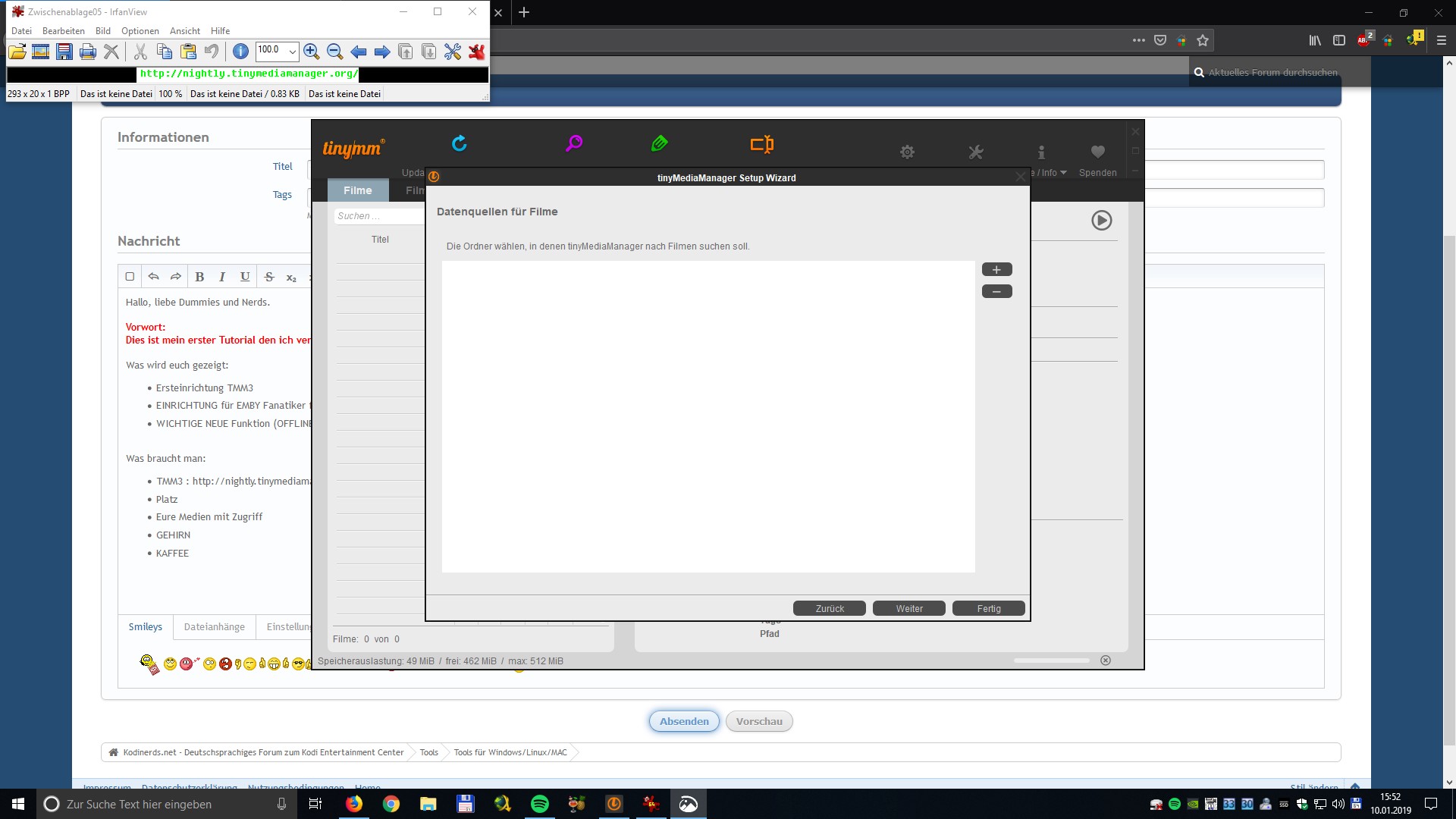
Task: Bookmark page with Firefox star icon
Action: coord(1203,40)
